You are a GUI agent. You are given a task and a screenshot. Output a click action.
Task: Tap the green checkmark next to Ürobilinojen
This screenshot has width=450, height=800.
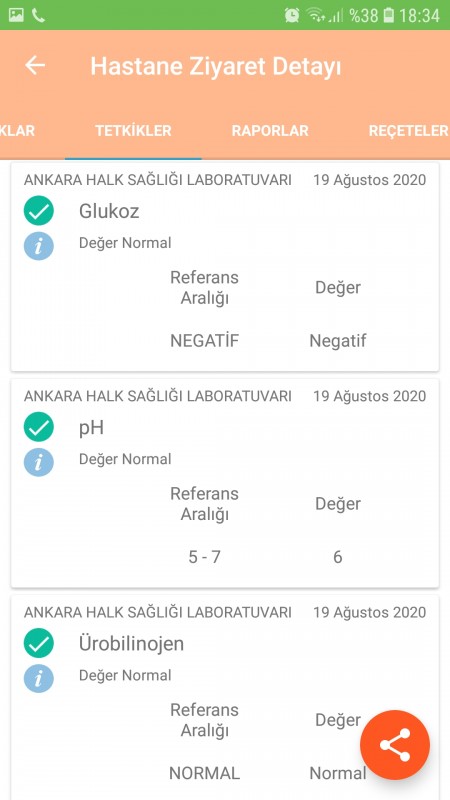click(39, 643)
